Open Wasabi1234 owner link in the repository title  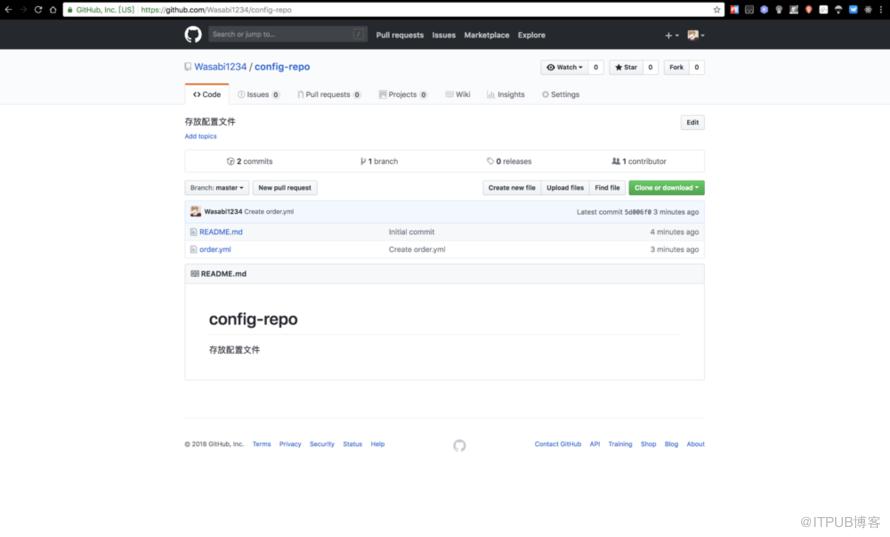[220, 67]
